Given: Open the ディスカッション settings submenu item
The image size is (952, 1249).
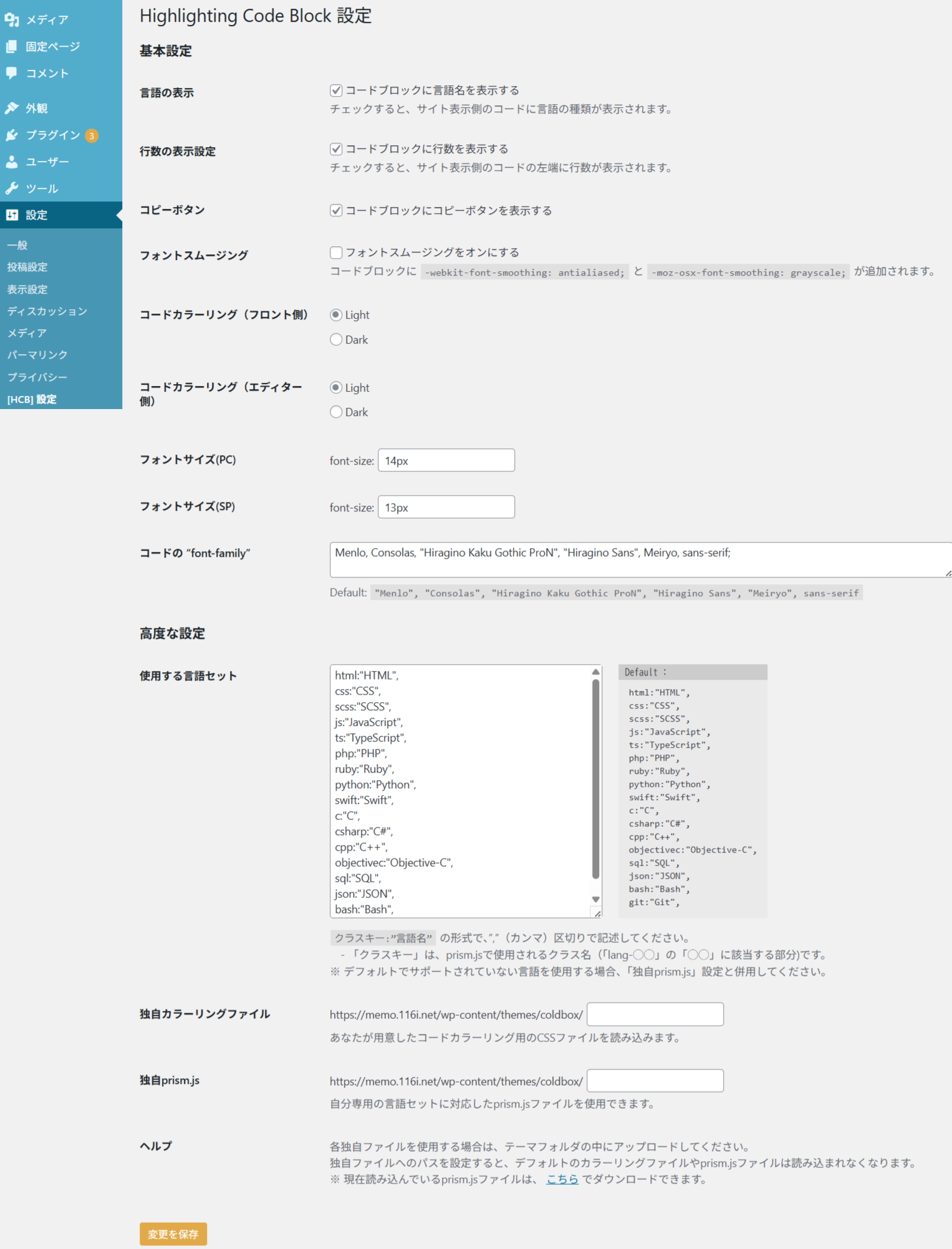Looking at the screenshot, I should 47,311.
